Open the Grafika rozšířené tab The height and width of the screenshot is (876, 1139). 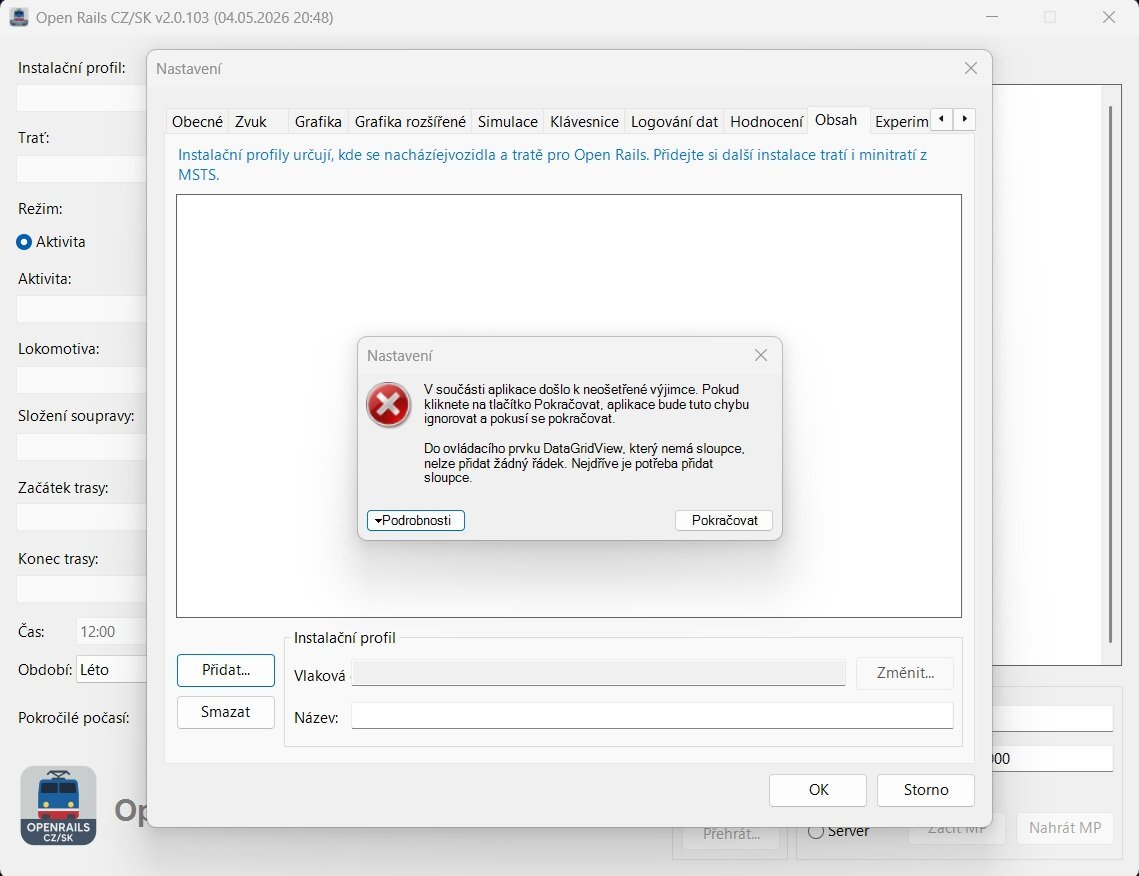tap(410, 121)
